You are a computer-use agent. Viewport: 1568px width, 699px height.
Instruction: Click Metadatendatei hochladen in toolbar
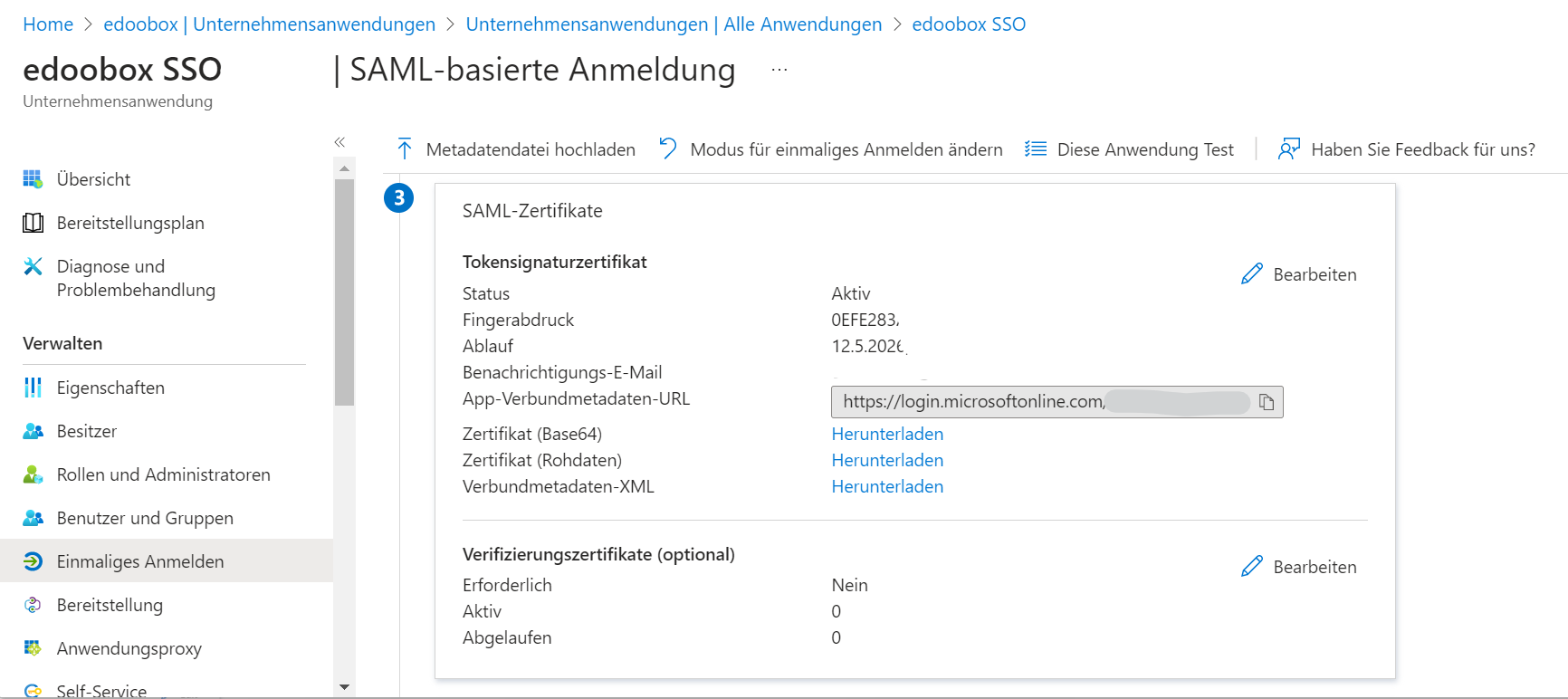[x=516, y=149]
